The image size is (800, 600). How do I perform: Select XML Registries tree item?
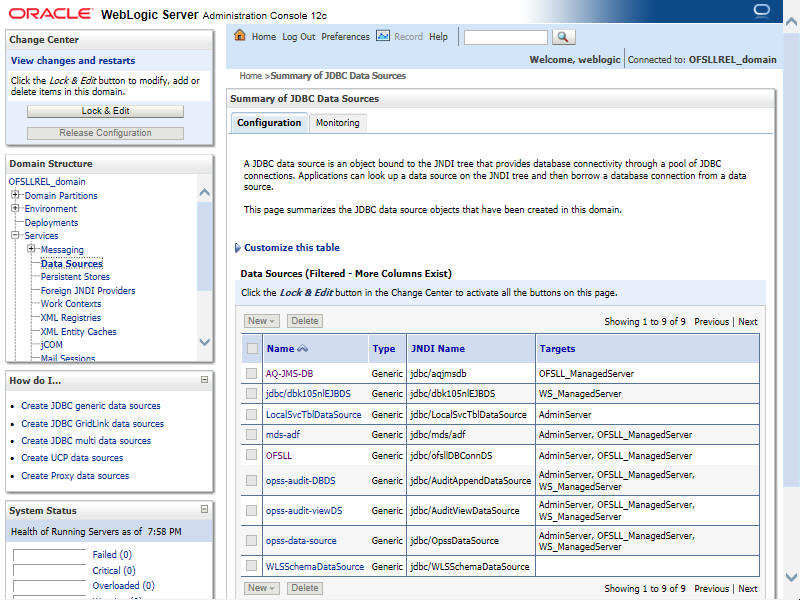[x=70, y=317]
